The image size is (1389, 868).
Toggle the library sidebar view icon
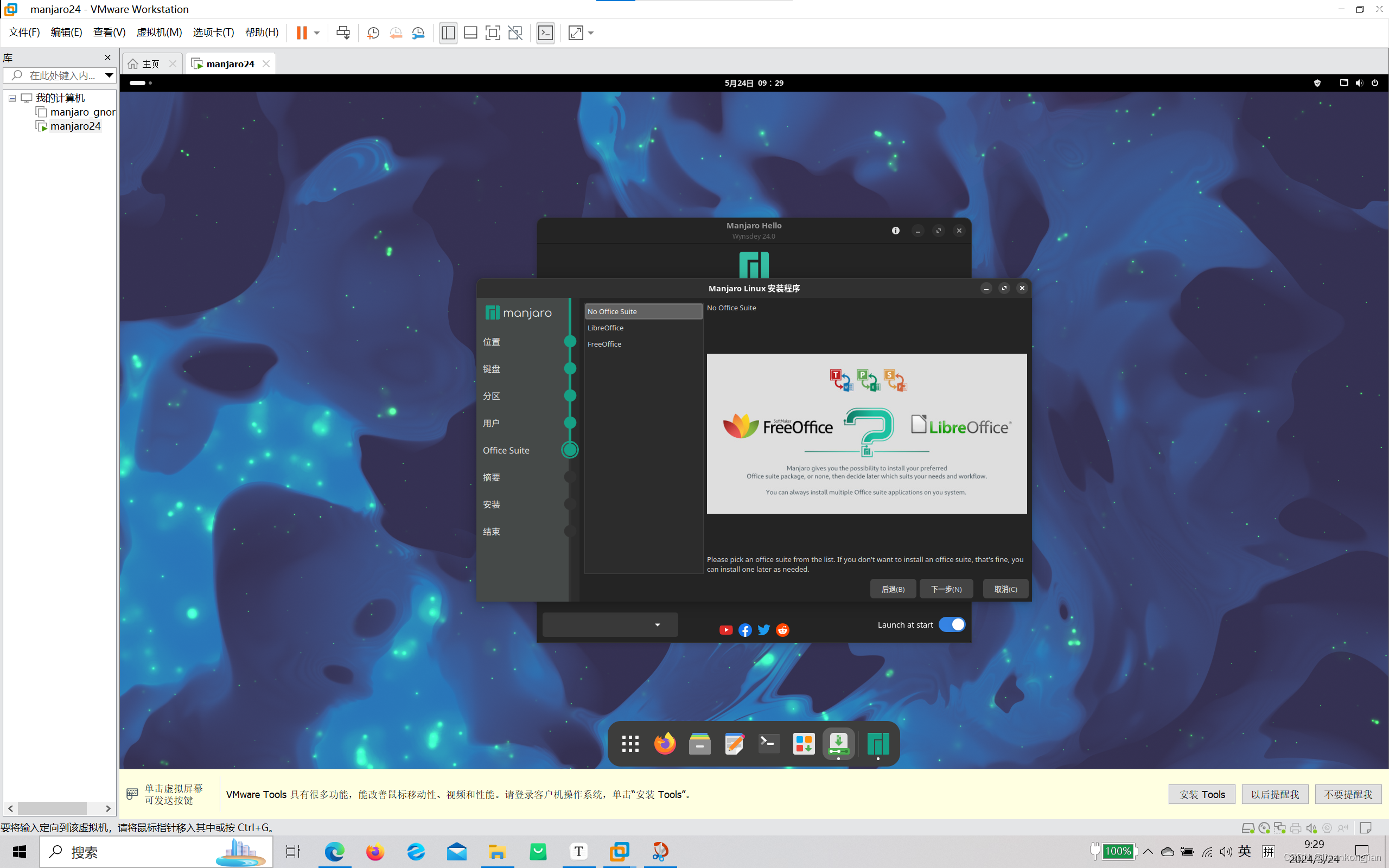tap(448, 33)
